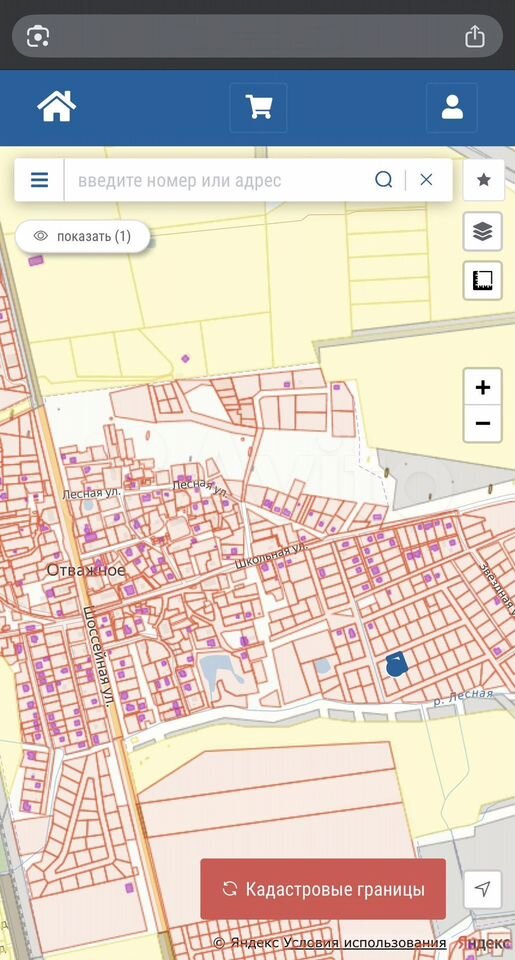Clear the search field with X
This screenshot has width=515, height=960.
point(426,180)
